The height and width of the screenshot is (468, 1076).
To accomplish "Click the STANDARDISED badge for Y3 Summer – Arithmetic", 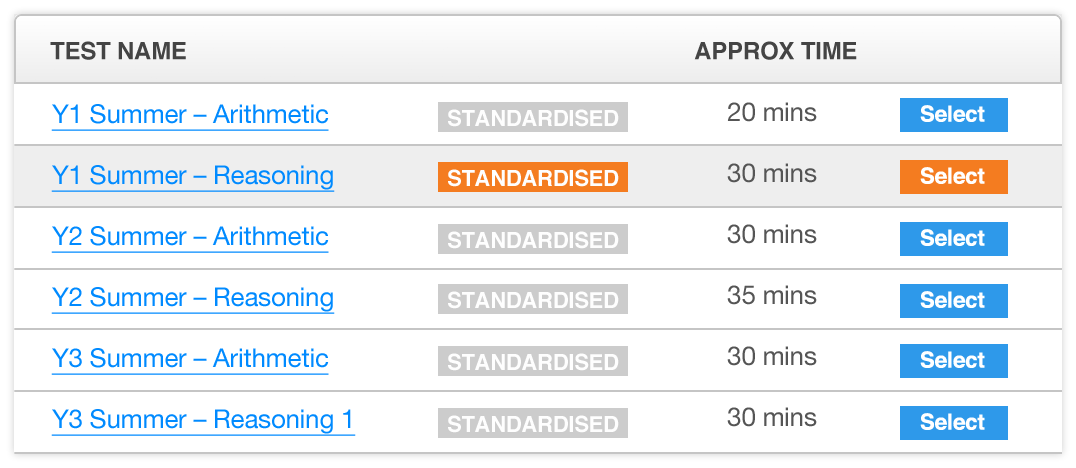I will point(532,361).
